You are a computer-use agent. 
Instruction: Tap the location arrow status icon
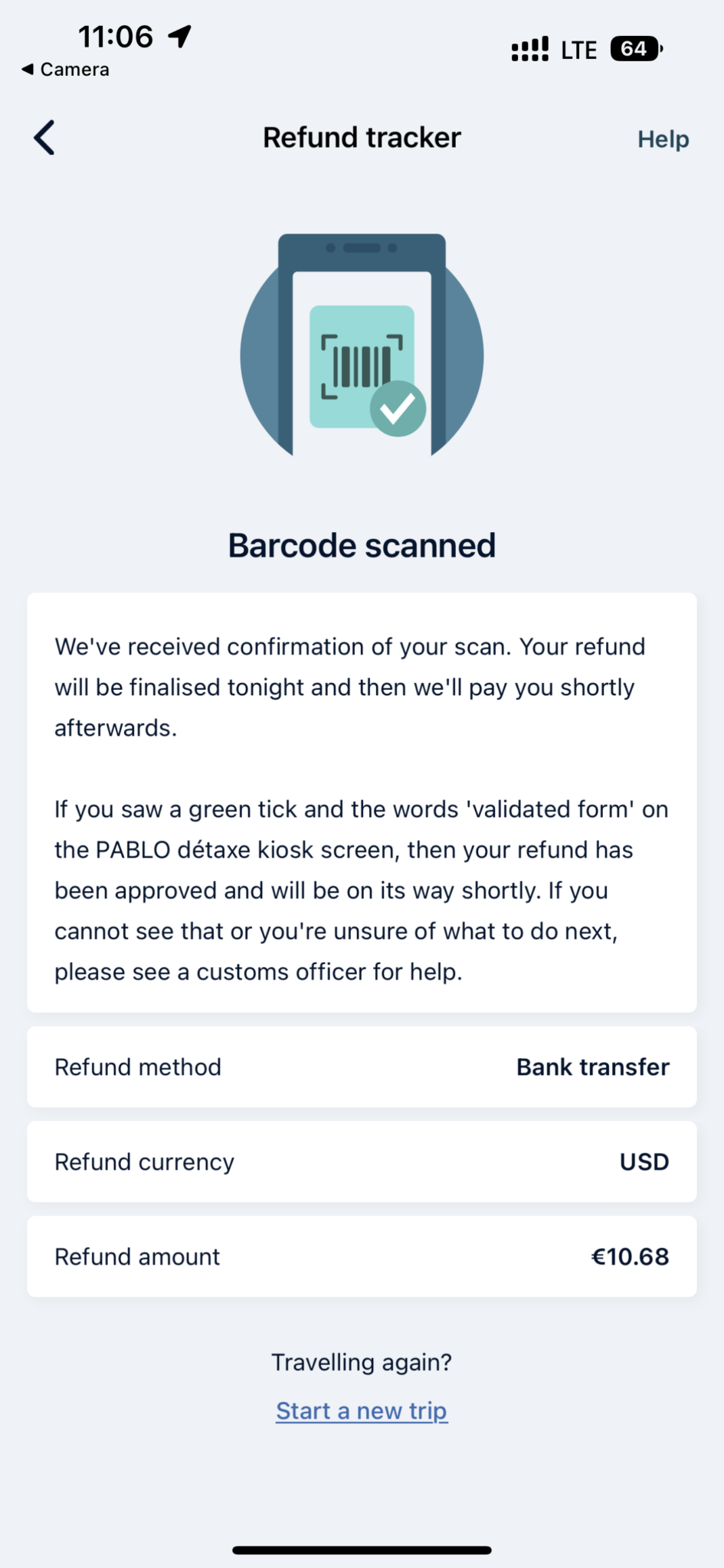[x=180, y=36]
